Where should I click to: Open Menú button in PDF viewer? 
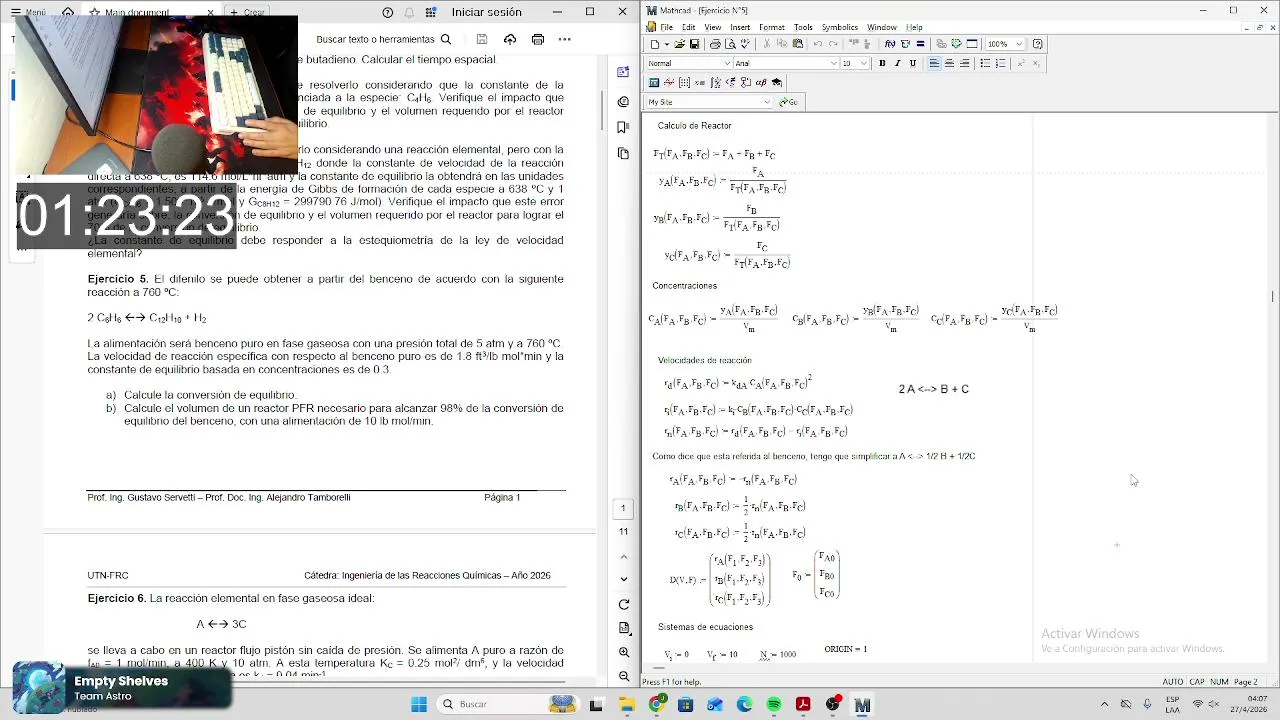click(28, 12)
